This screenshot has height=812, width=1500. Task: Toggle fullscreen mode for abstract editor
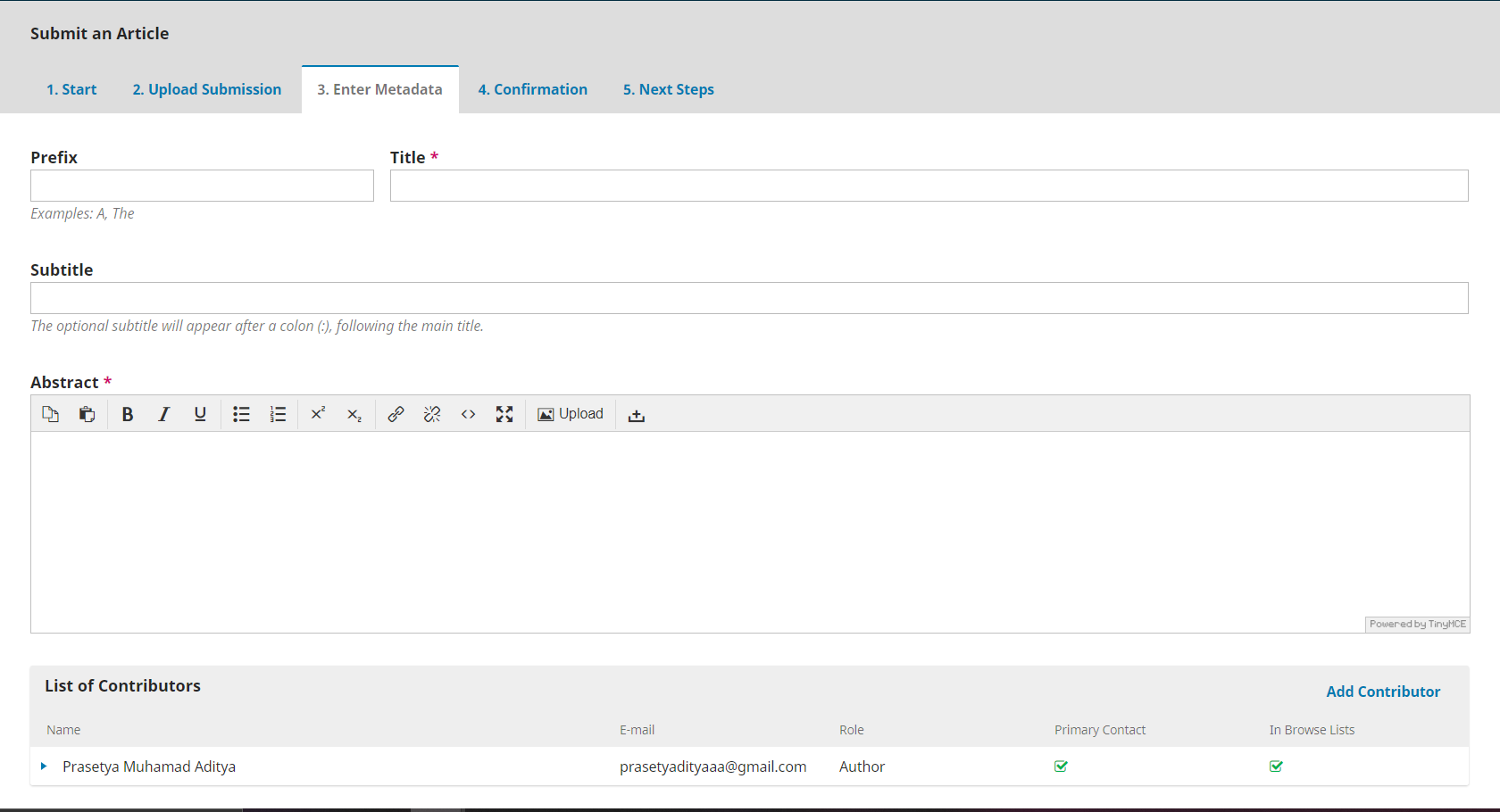pos(504,414)
